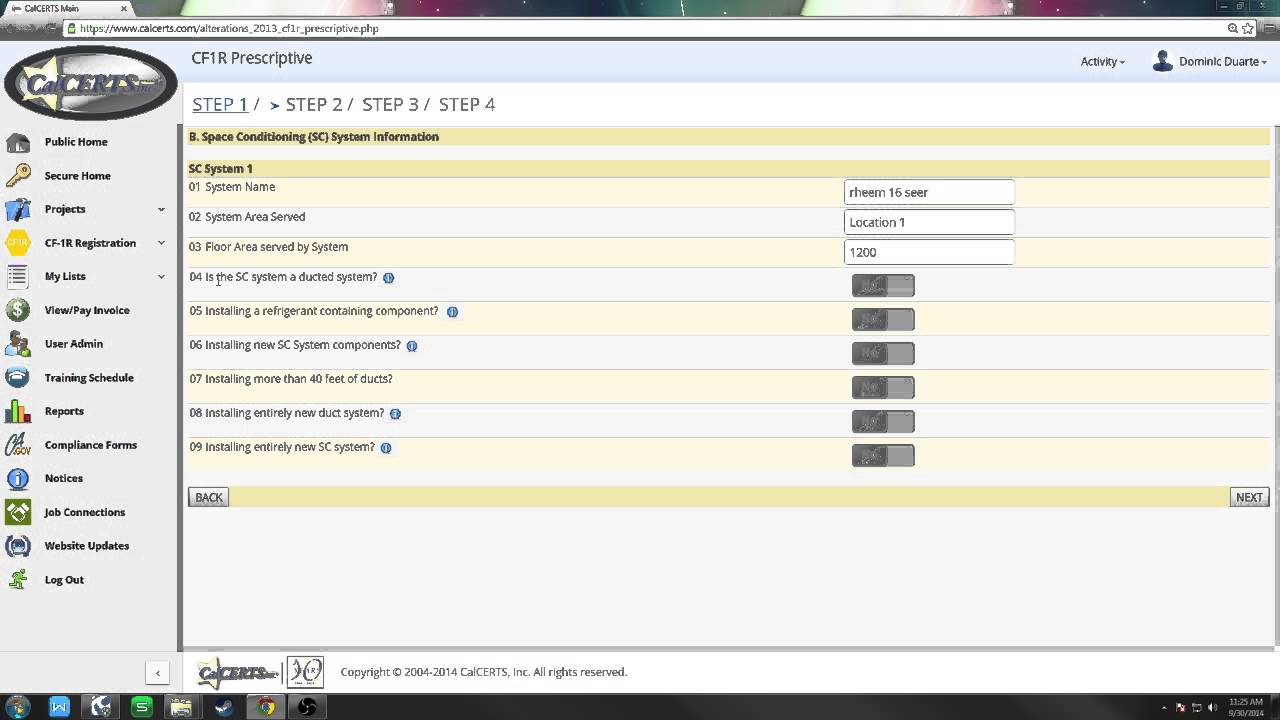Show info for new SC System components

pyautogui.click(x=412, y=346)
